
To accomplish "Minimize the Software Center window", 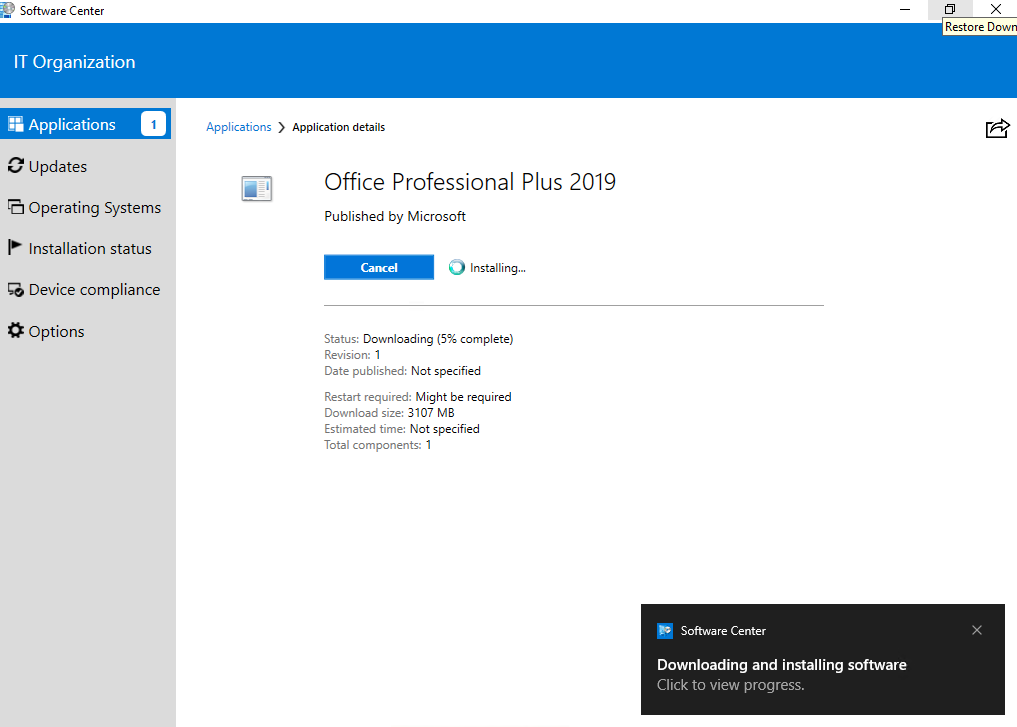I will [905, 9].
